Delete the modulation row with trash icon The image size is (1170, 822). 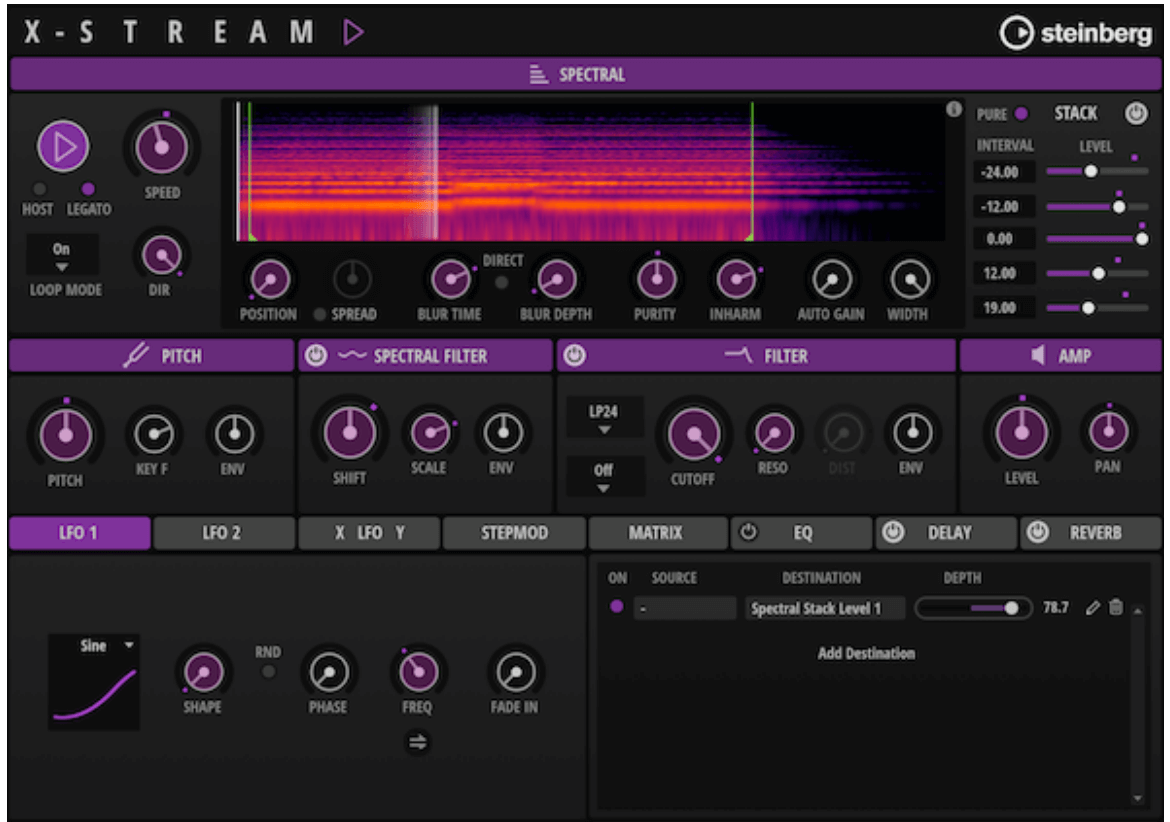click(x=1116, y=607)
